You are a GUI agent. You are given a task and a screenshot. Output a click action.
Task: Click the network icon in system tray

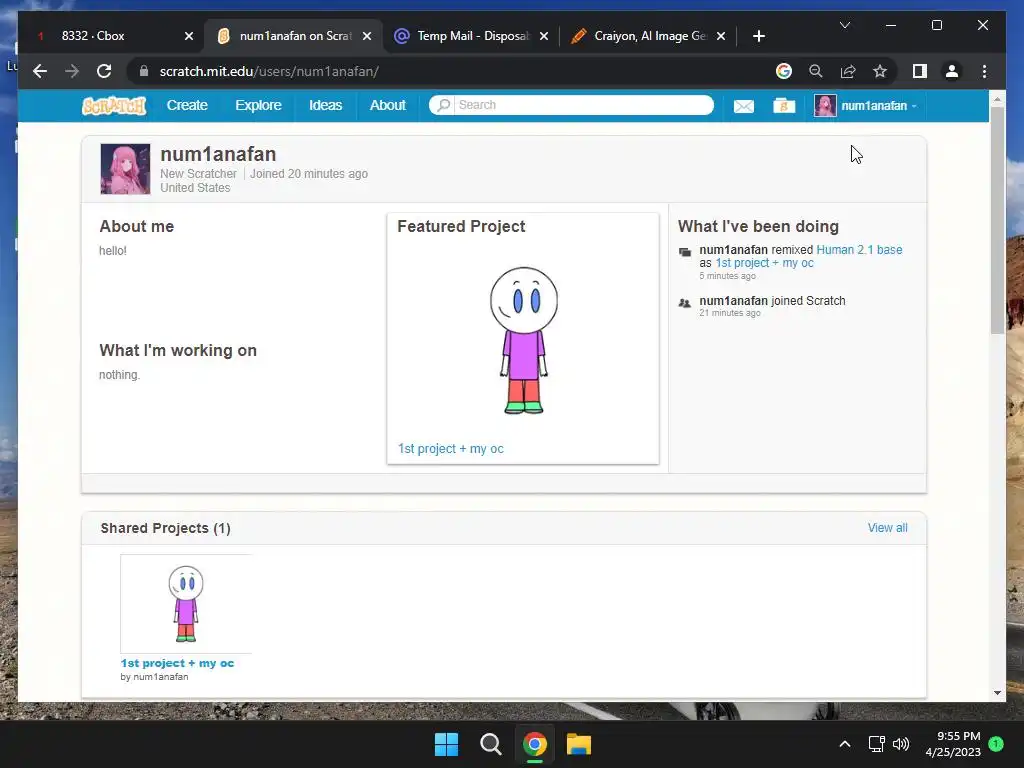click(x=876, y=744)
